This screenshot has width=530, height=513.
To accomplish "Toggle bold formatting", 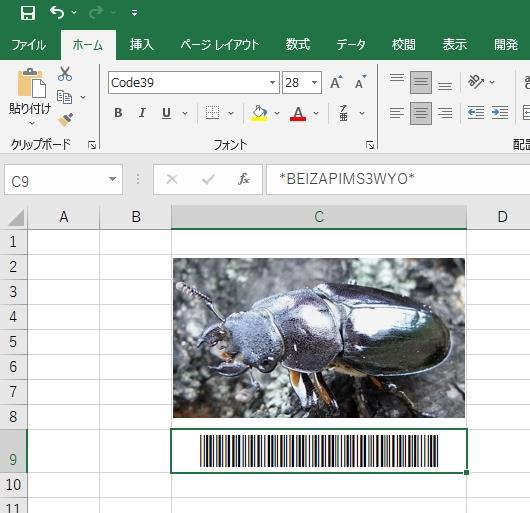I will (118, 113).
